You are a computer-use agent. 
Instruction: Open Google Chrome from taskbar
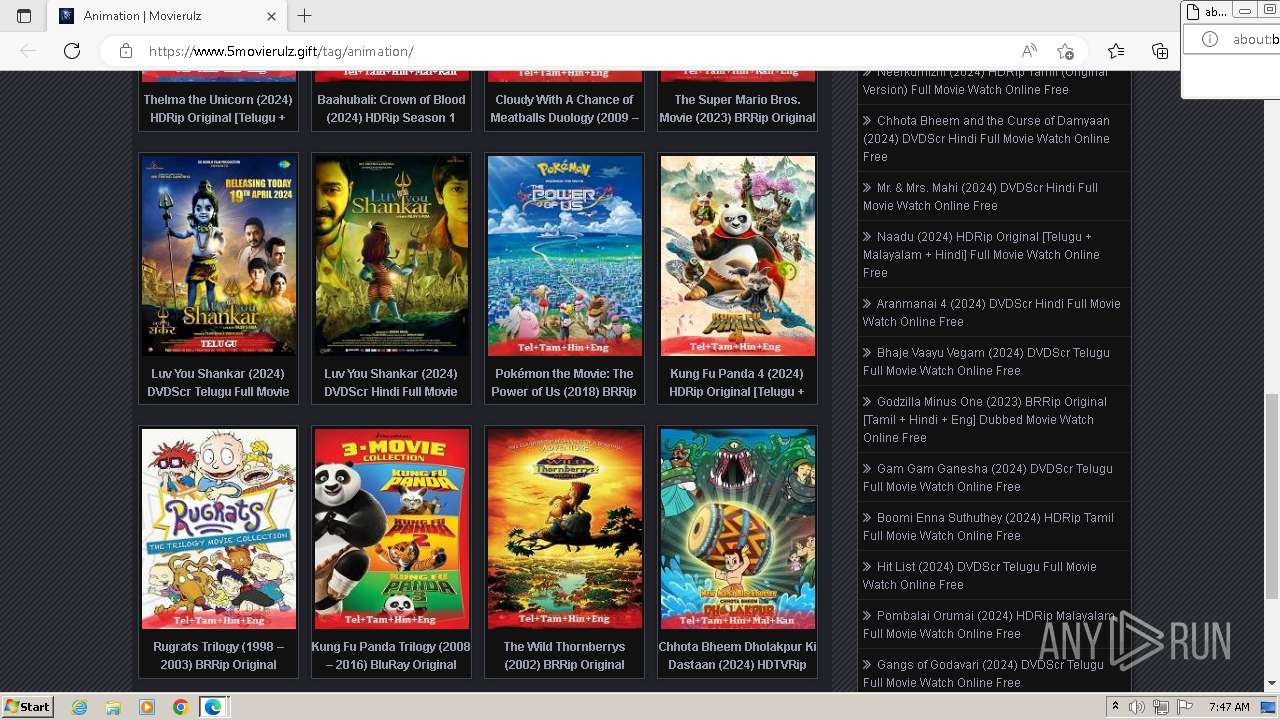coord(180,707)
